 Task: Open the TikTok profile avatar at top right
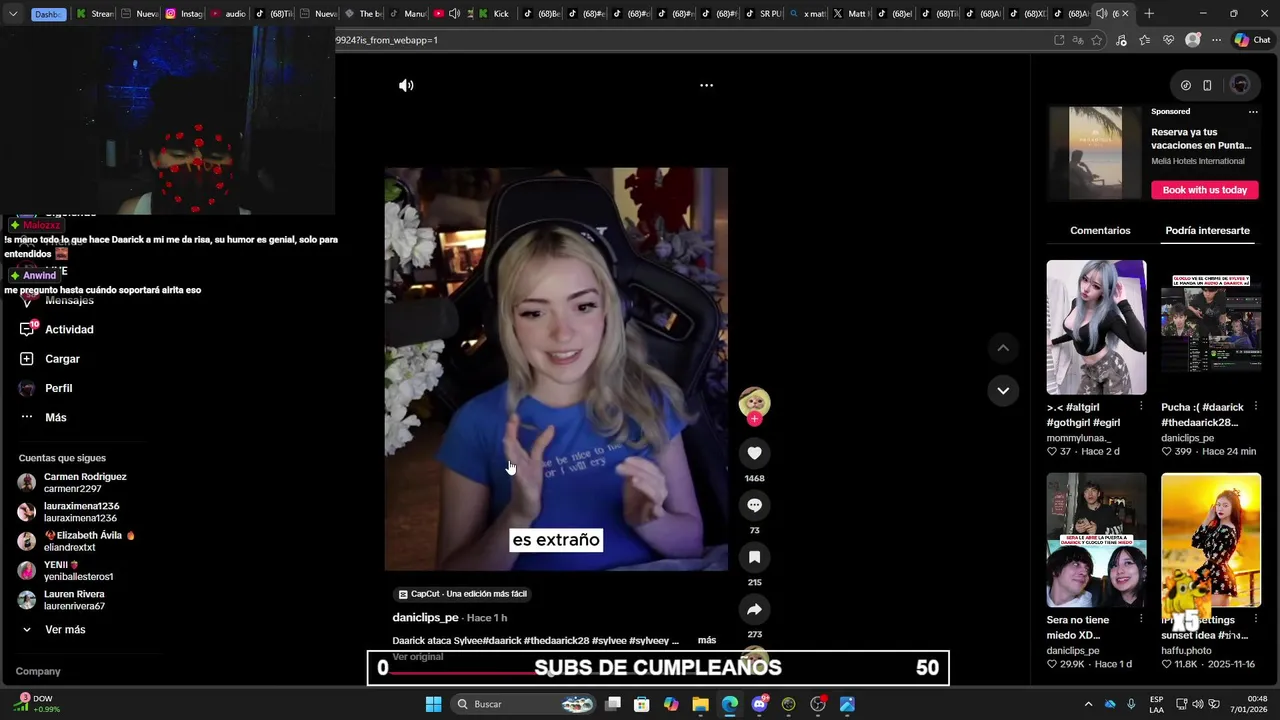[1240, 85]
